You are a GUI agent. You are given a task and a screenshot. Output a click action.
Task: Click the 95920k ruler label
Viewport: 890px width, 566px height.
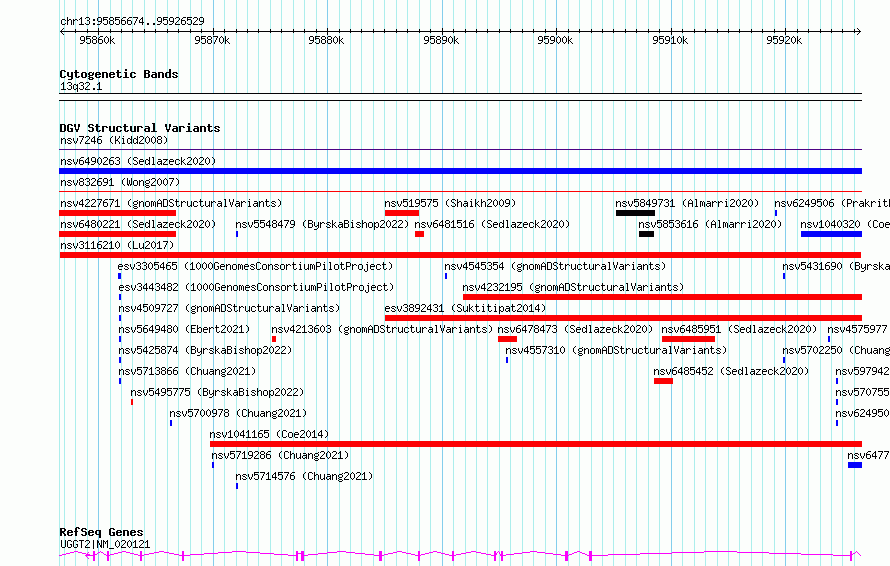(x=784, y=40)
